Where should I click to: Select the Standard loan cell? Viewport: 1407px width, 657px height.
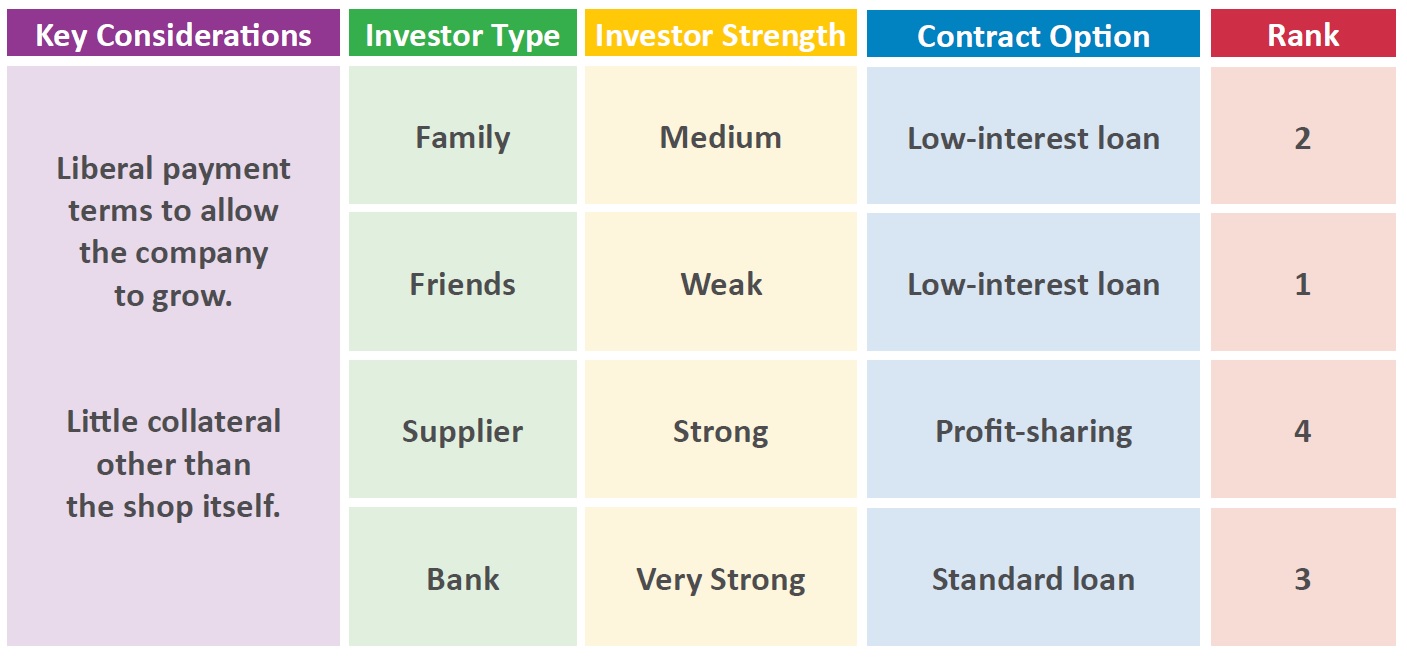click(1033, 577)
